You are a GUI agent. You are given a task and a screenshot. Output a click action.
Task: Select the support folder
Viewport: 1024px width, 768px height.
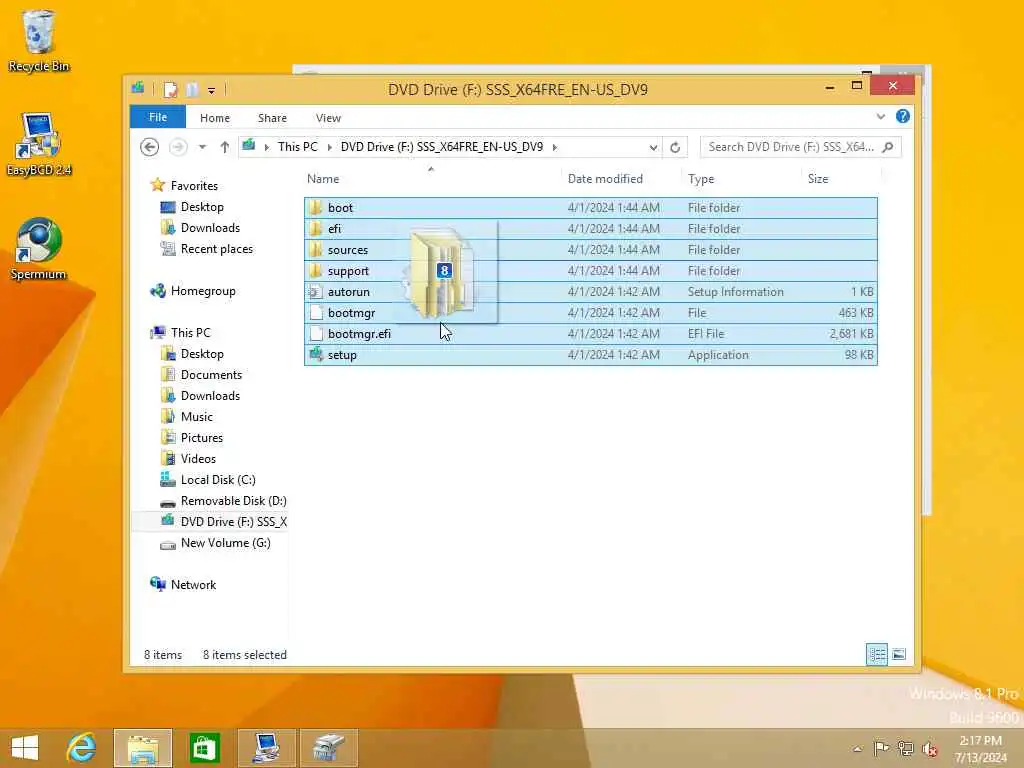tap(590, 270)
